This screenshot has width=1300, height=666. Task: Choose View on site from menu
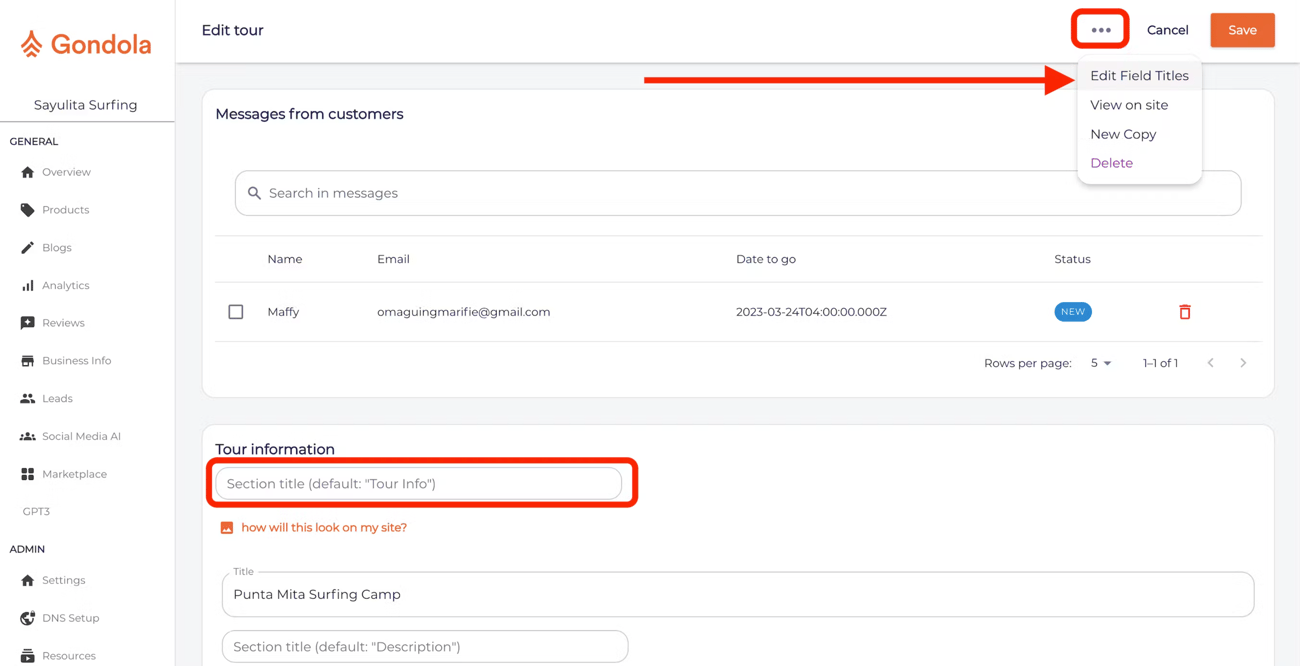point(1129,105)
